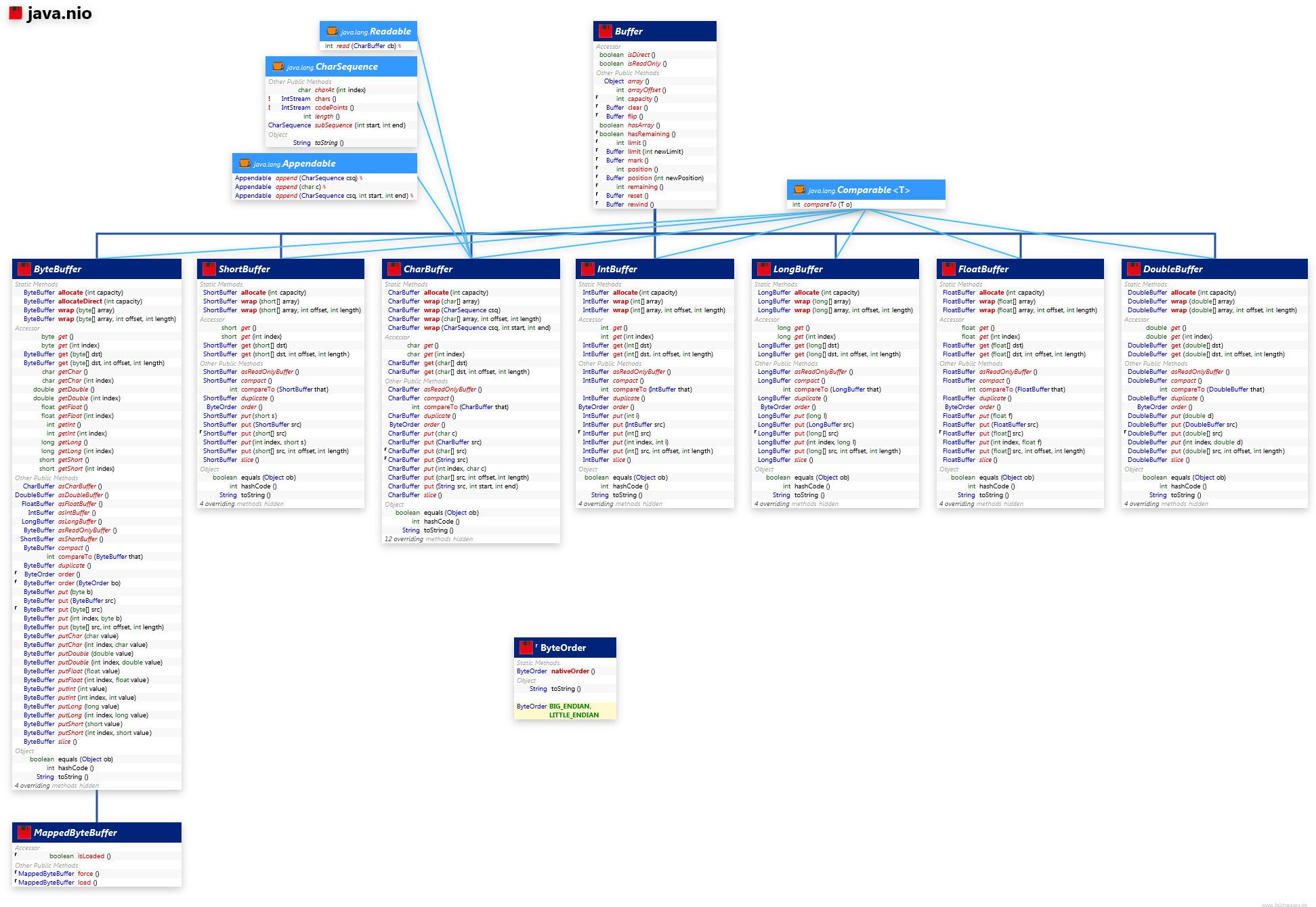The image size is (1316, 907).
Task: Click the java.nio package heading
Action: (x=60, y=13)
